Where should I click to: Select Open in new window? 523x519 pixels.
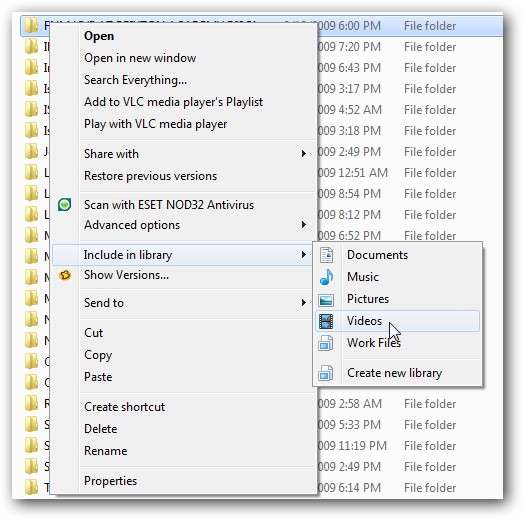[140, 58]
